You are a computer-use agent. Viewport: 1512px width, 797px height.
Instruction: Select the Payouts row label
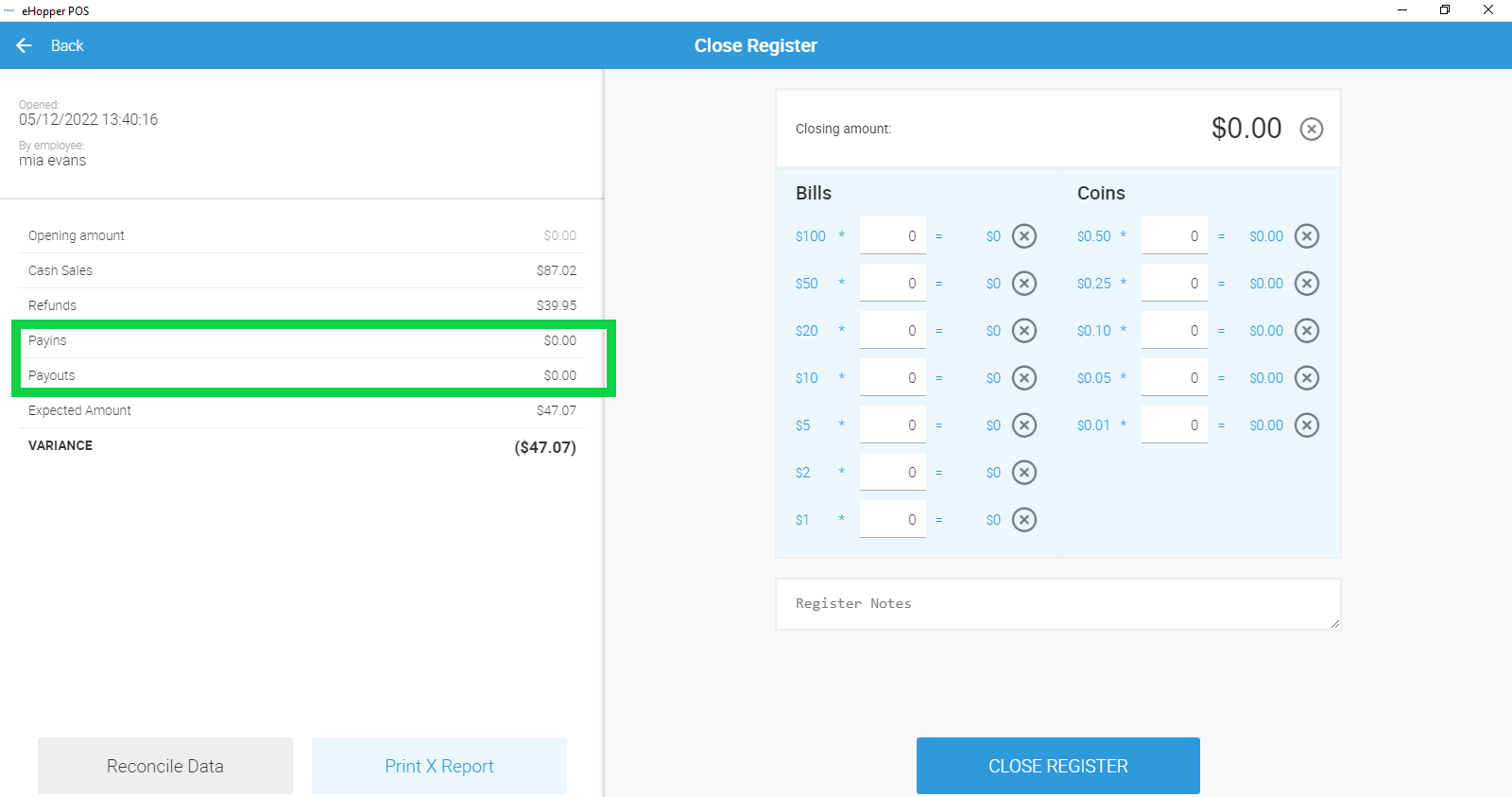click(52, 375)
